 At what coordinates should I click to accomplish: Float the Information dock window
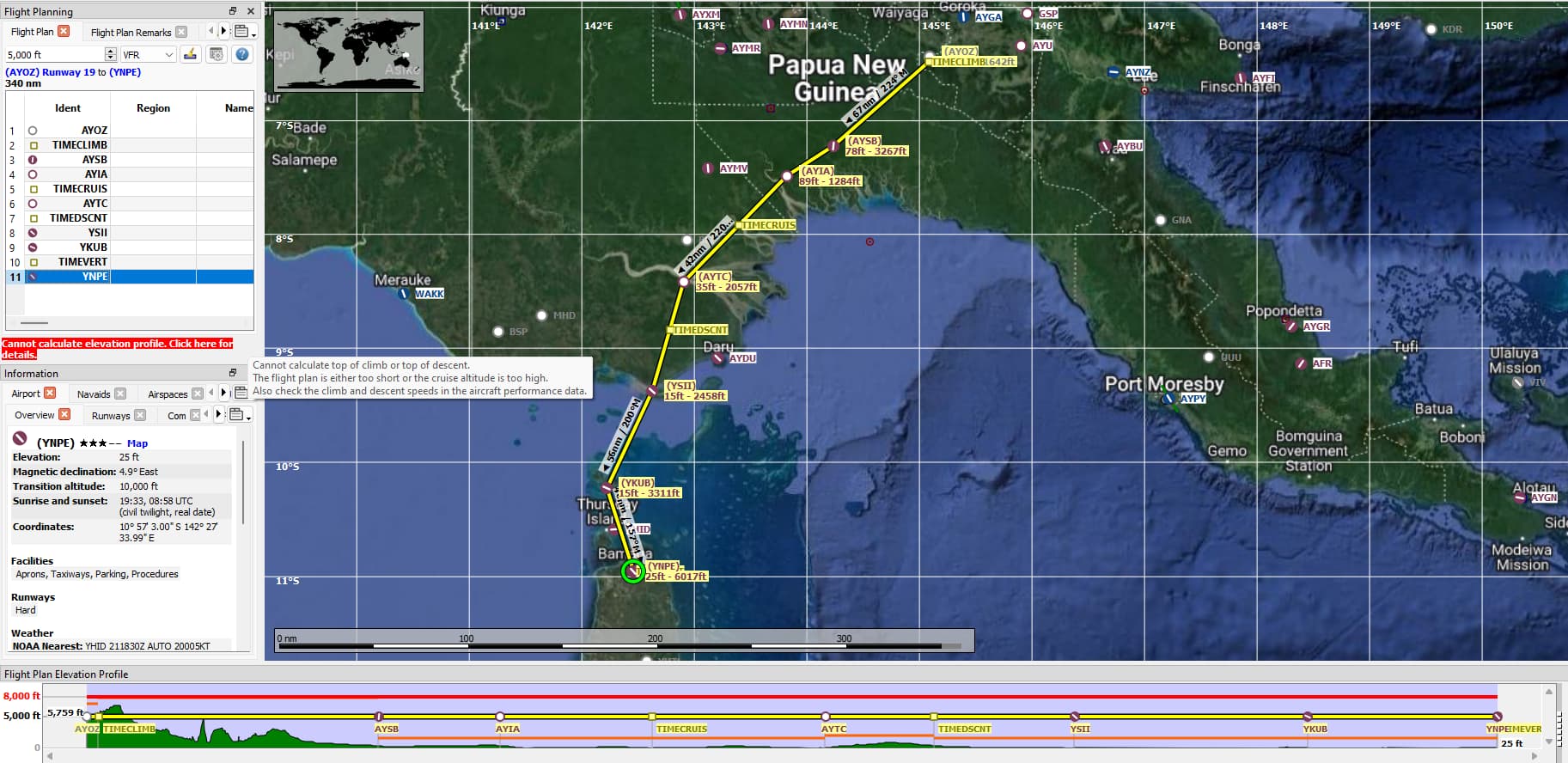click(233, 373)
